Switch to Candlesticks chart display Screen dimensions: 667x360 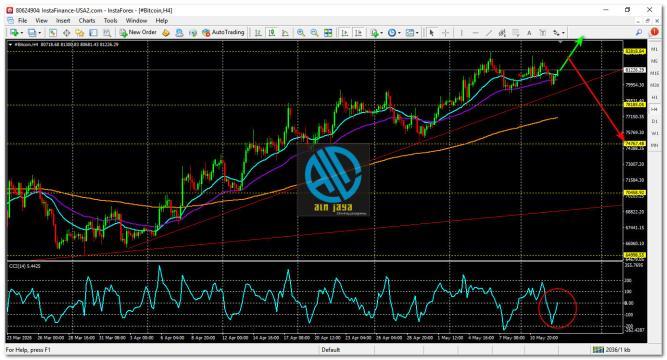click(x=271, y=32)
